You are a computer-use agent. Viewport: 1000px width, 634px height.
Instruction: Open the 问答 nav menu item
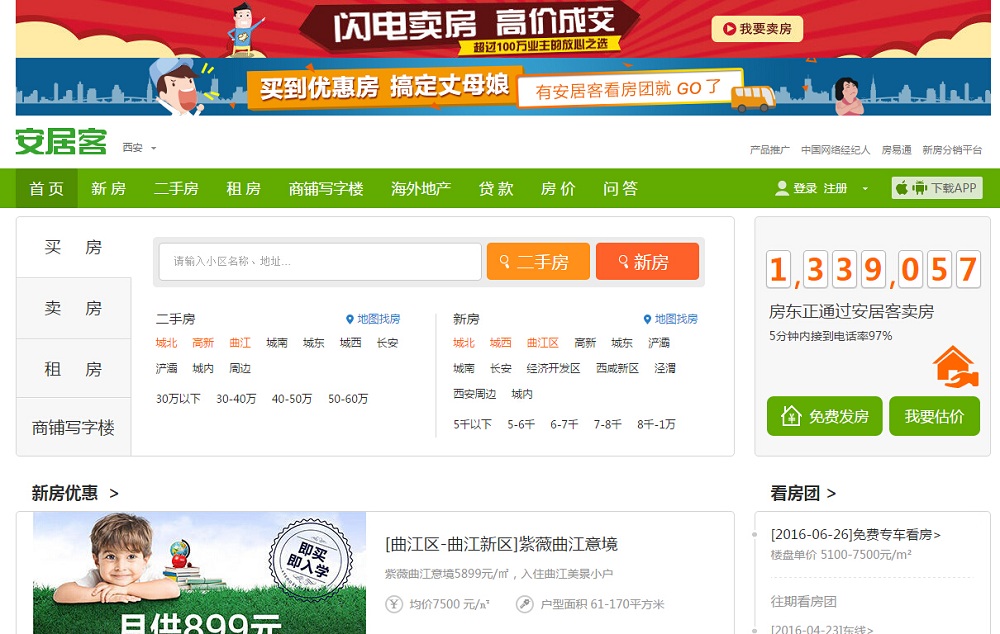[621, 188]
